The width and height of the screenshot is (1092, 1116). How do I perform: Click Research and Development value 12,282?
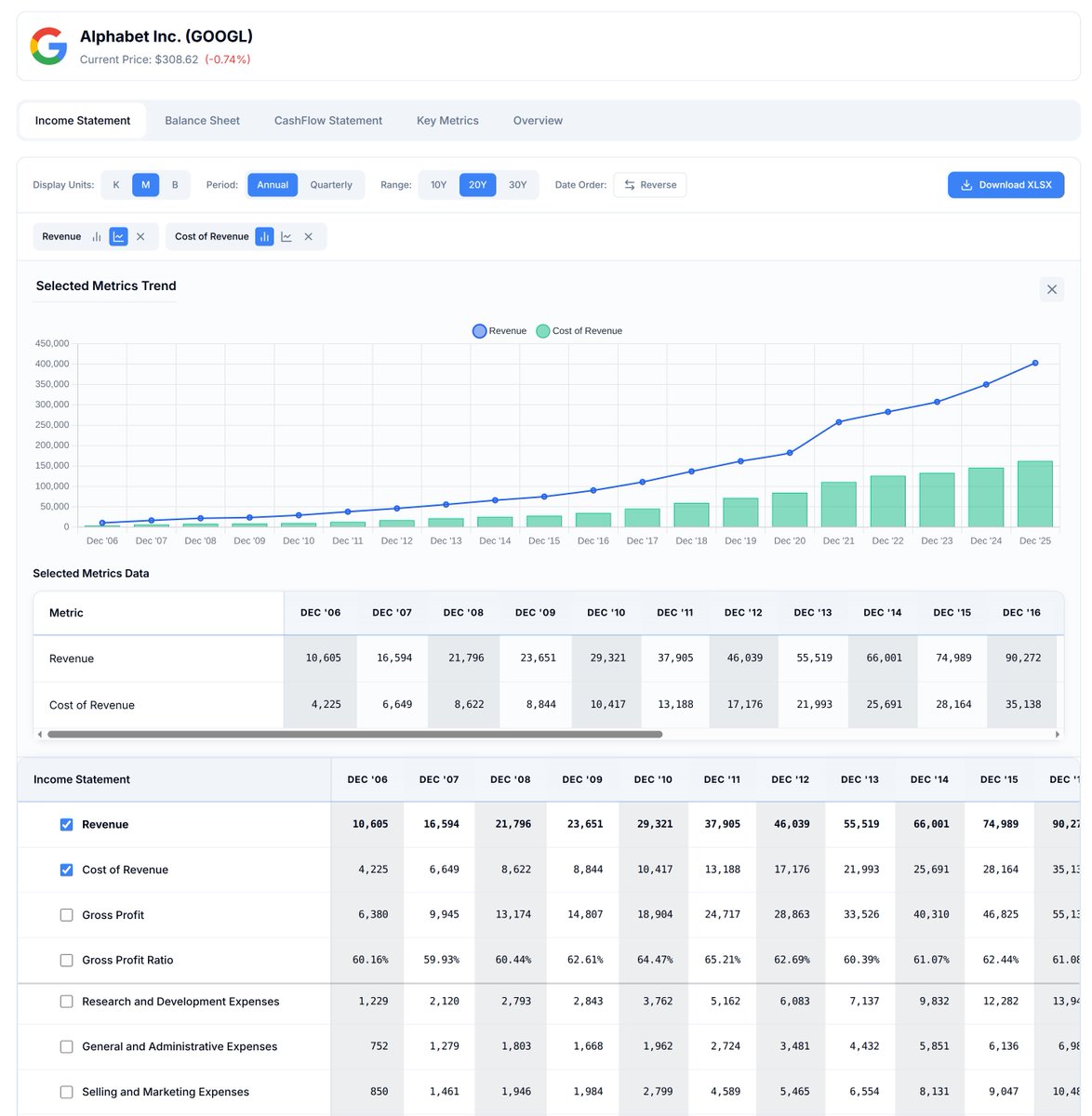coord(1001,1002)
